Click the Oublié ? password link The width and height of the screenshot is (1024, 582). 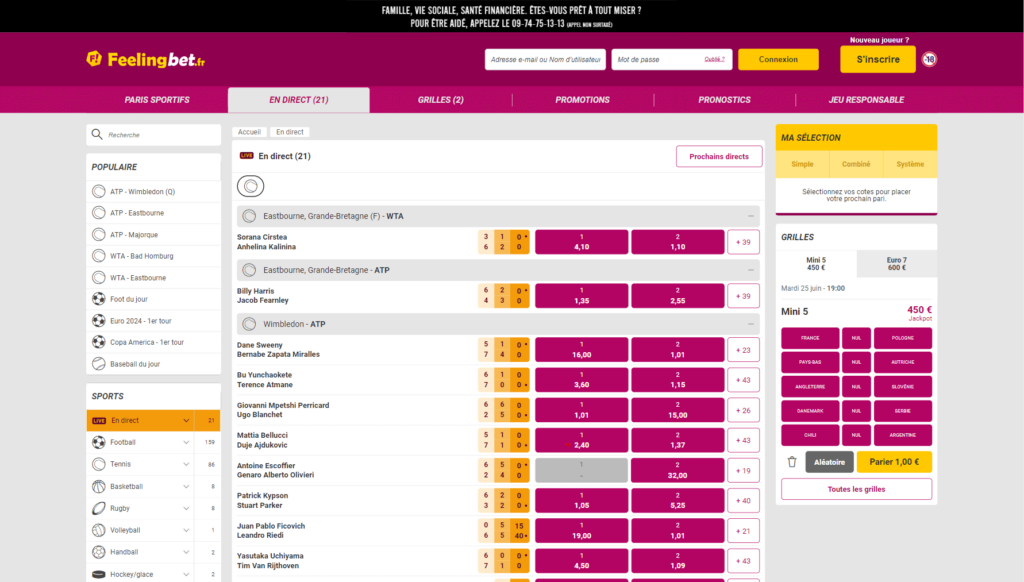(714, 59)
